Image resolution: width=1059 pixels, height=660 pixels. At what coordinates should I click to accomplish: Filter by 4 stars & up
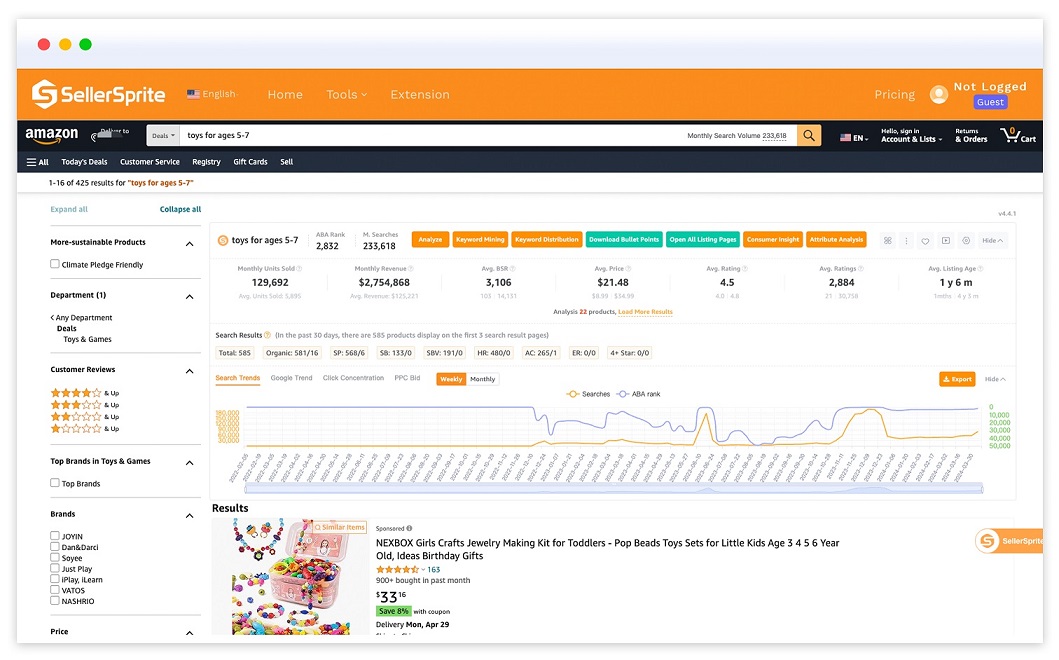(84, 393)
